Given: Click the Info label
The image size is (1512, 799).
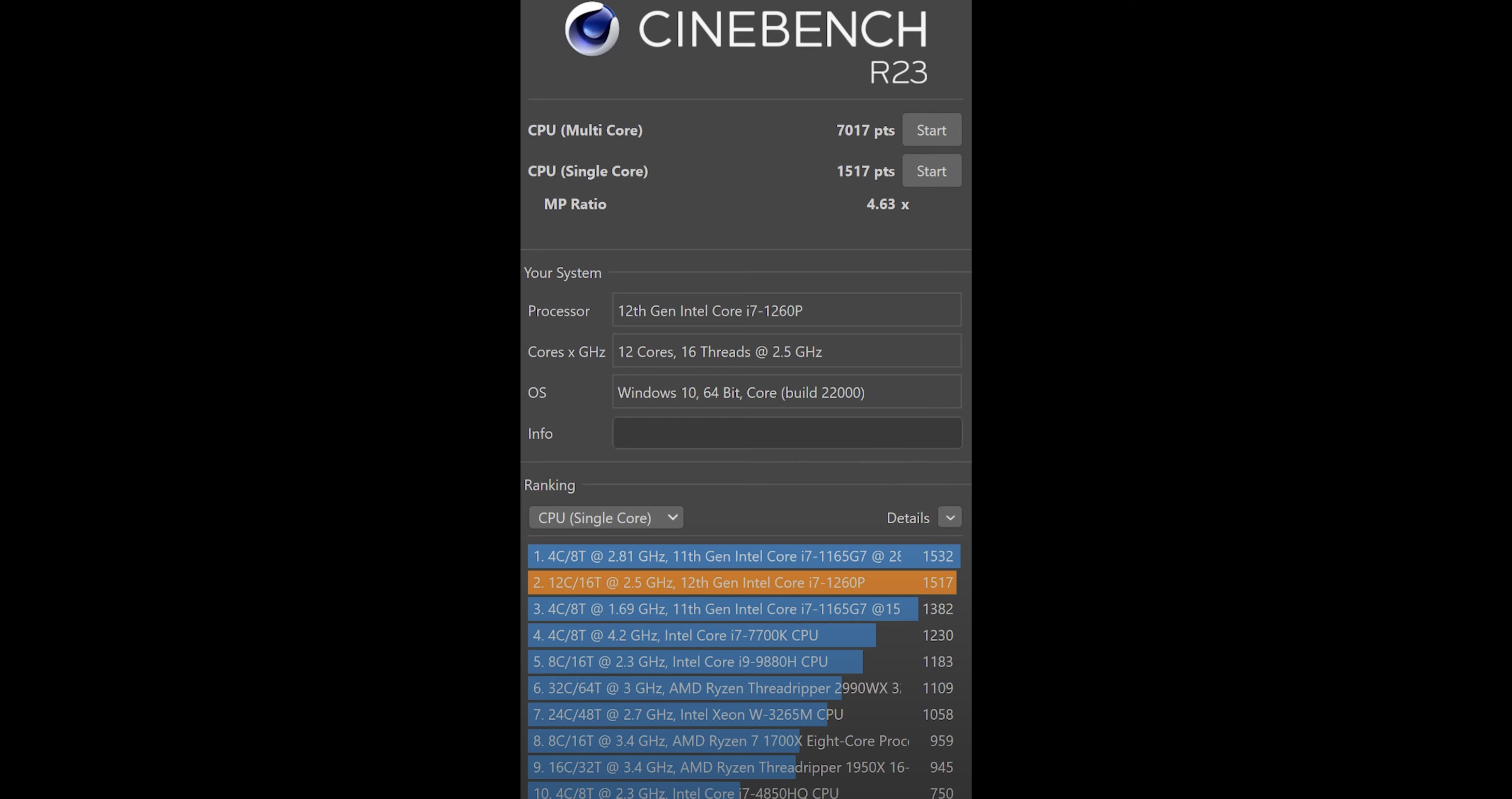Looking at the screenshot, I should 539,433.
